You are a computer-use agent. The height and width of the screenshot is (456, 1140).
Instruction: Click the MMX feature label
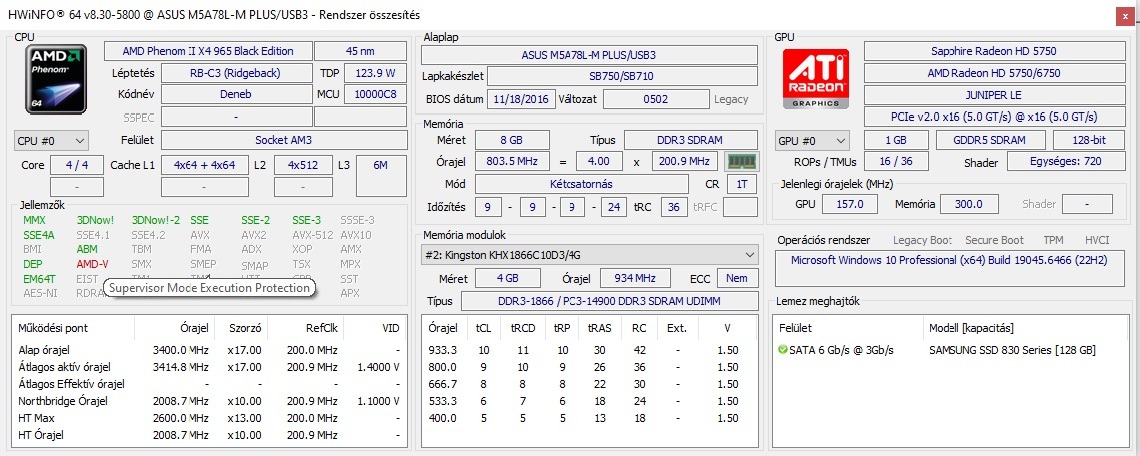[x=34, y=220]
